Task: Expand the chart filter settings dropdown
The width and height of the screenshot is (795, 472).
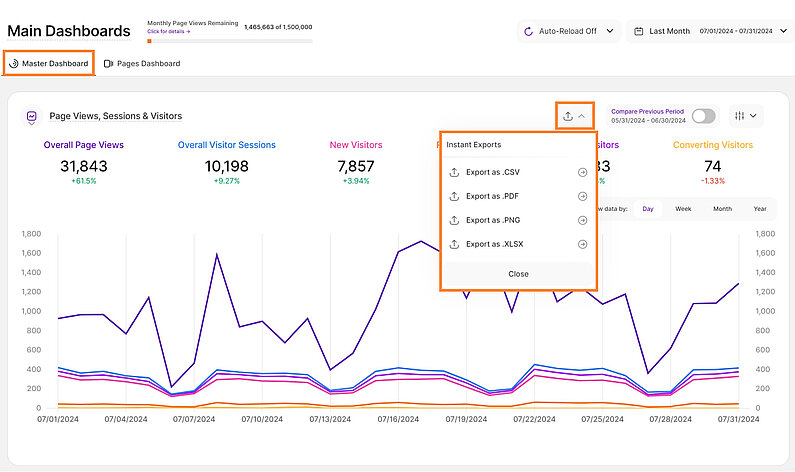Action: tap(745, 116)
